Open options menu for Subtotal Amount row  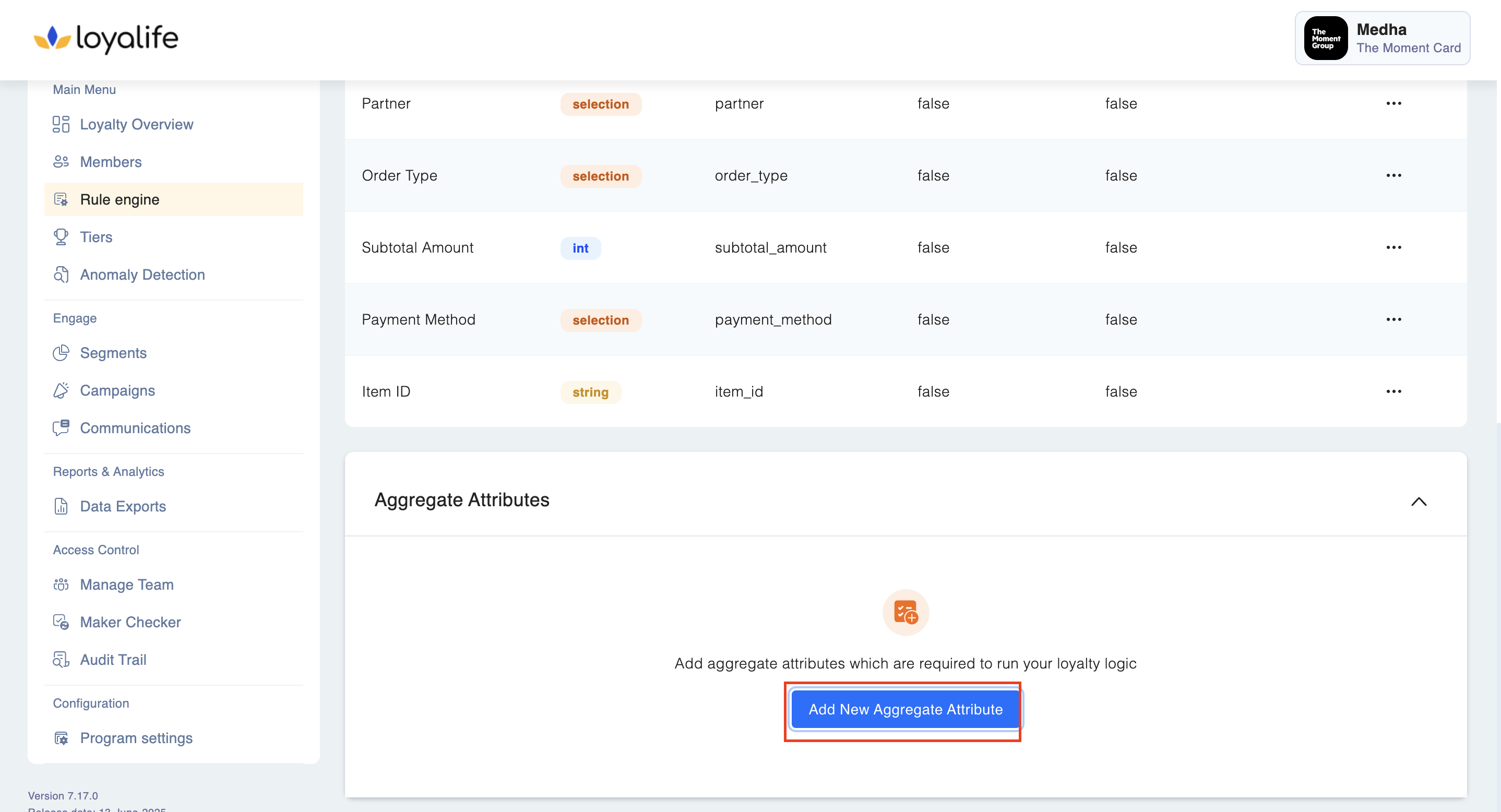(1393, 247)
